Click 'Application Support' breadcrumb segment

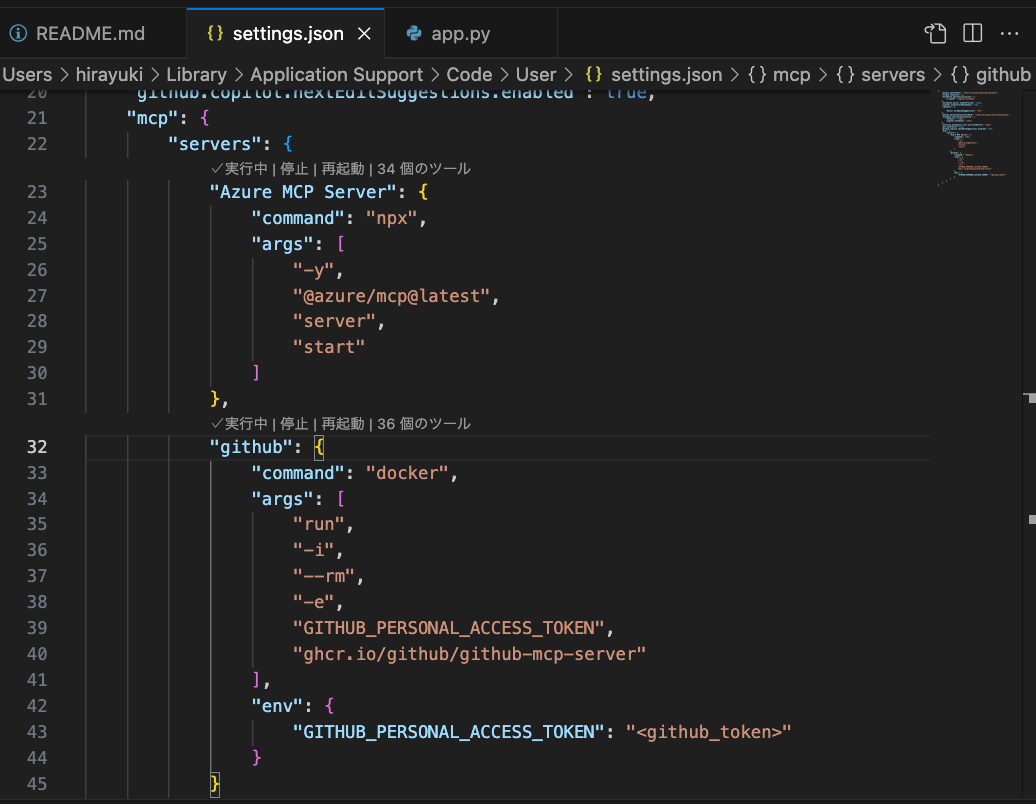[336, 75]
